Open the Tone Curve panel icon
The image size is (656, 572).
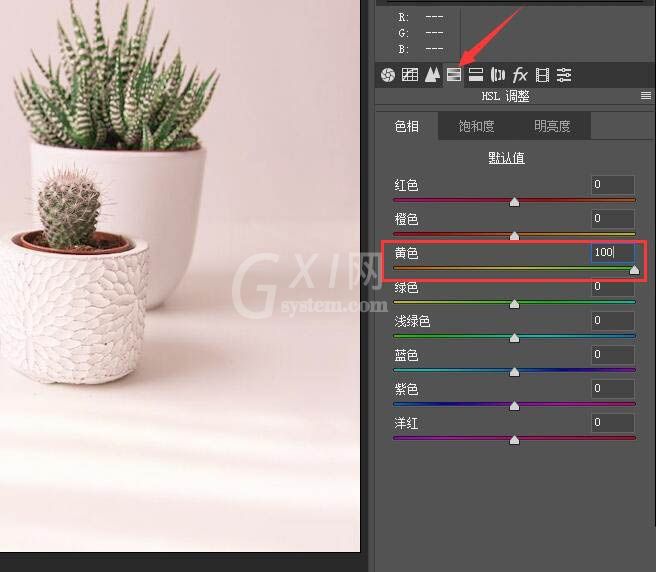coord(410,75)
